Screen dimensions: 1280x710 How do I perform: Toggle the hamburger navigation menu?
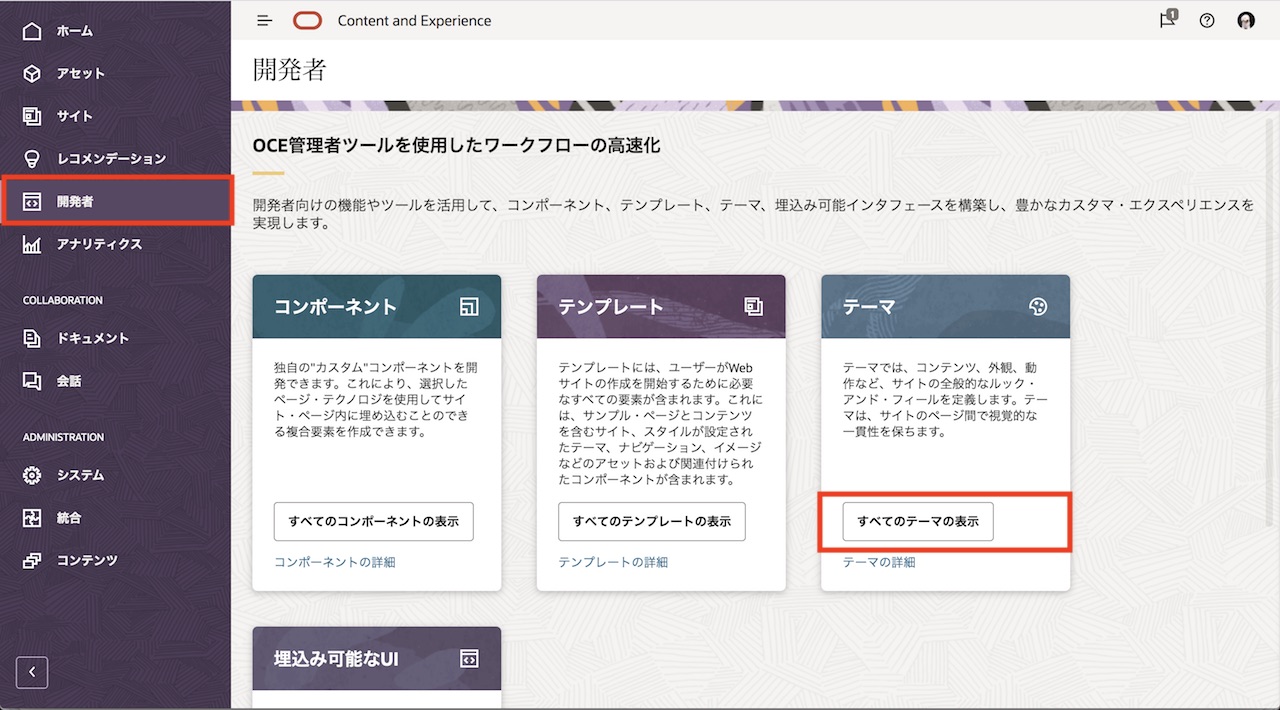[x=264, y=20]
